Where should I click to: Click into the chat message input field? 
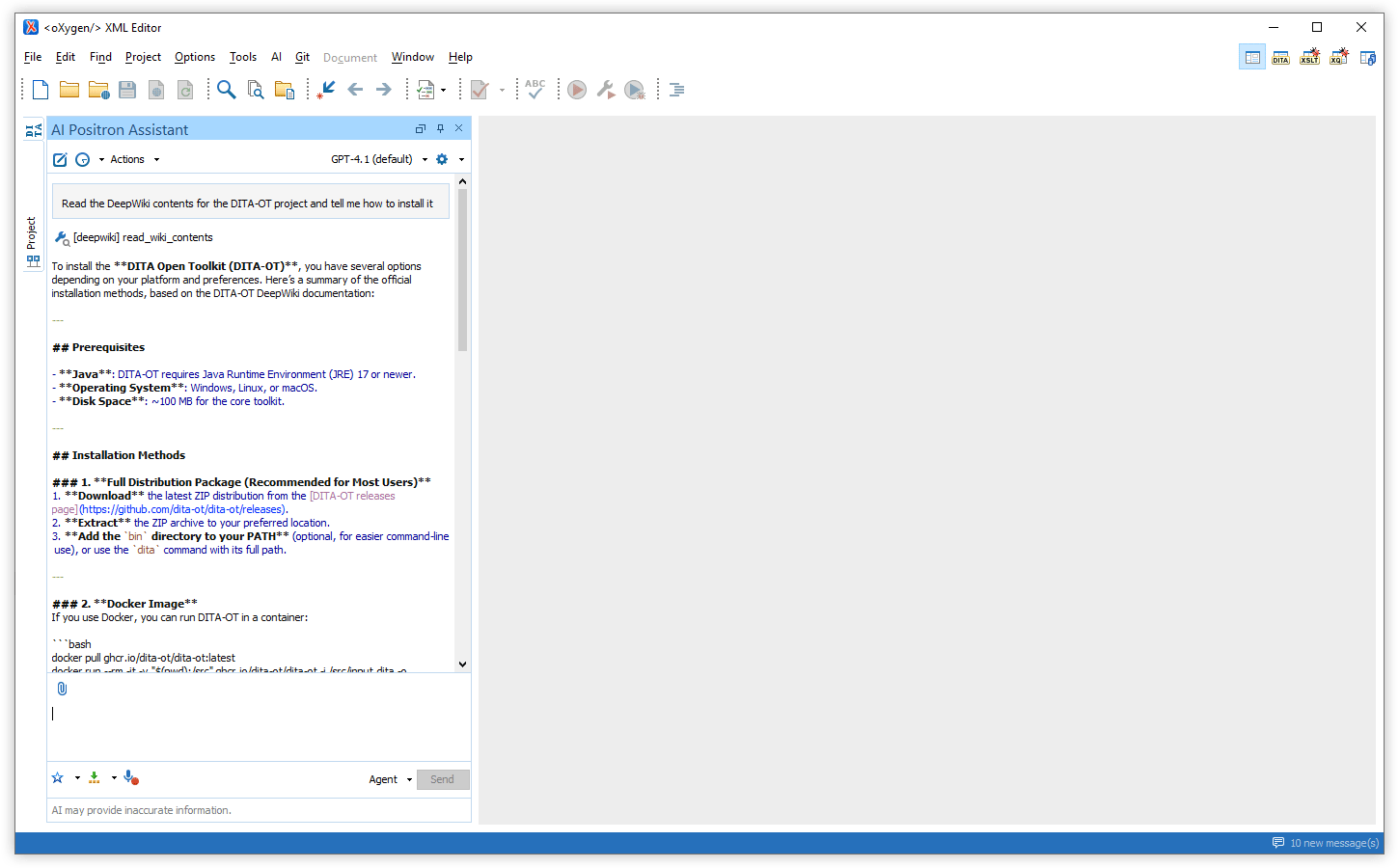(x=259, y=731)
